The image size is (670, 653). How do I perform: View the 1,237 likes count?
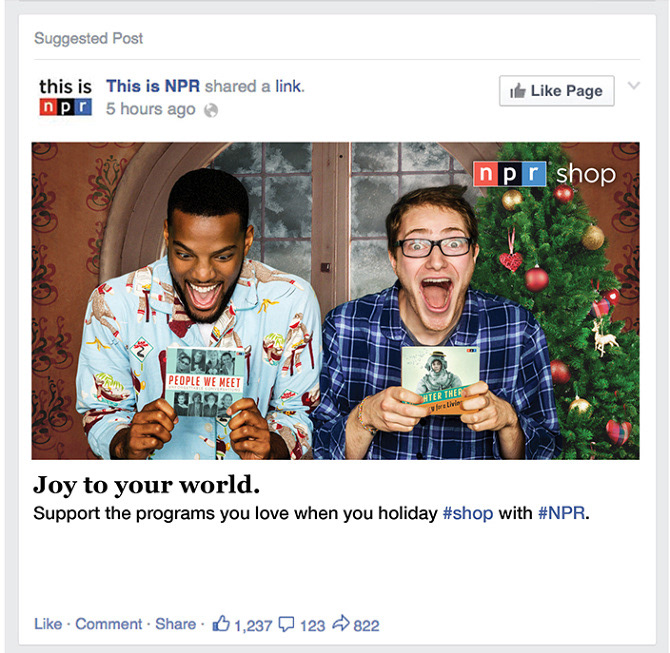pyautogui.click(x=253, y=626)
